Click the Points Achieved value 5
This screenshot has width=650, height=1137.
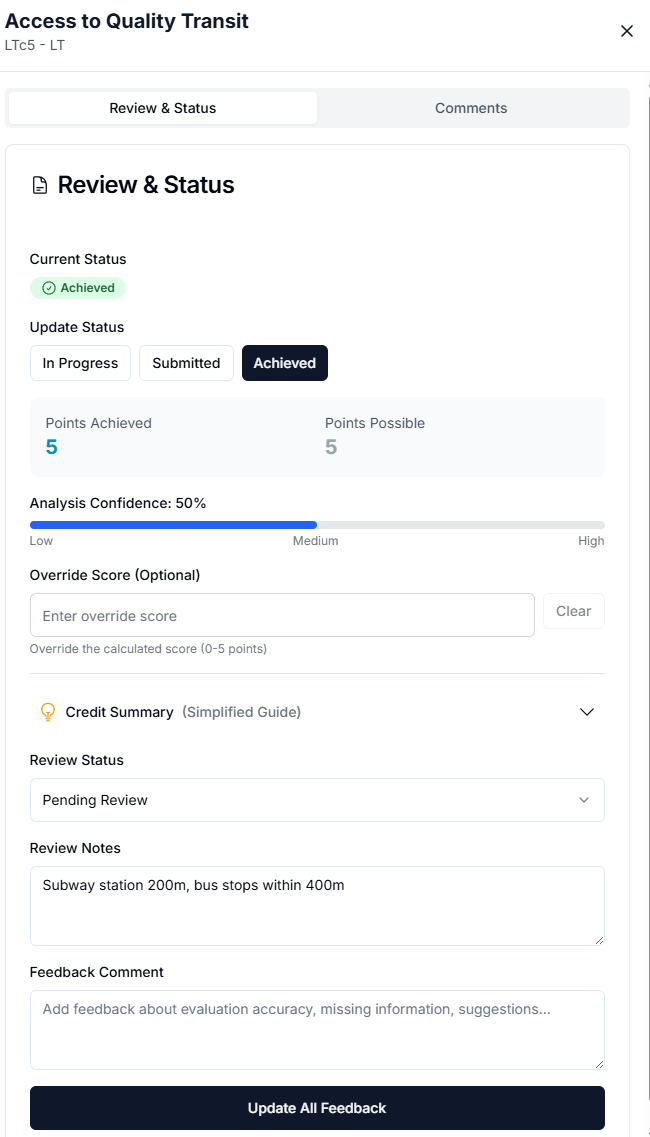(x=52, y=447)
